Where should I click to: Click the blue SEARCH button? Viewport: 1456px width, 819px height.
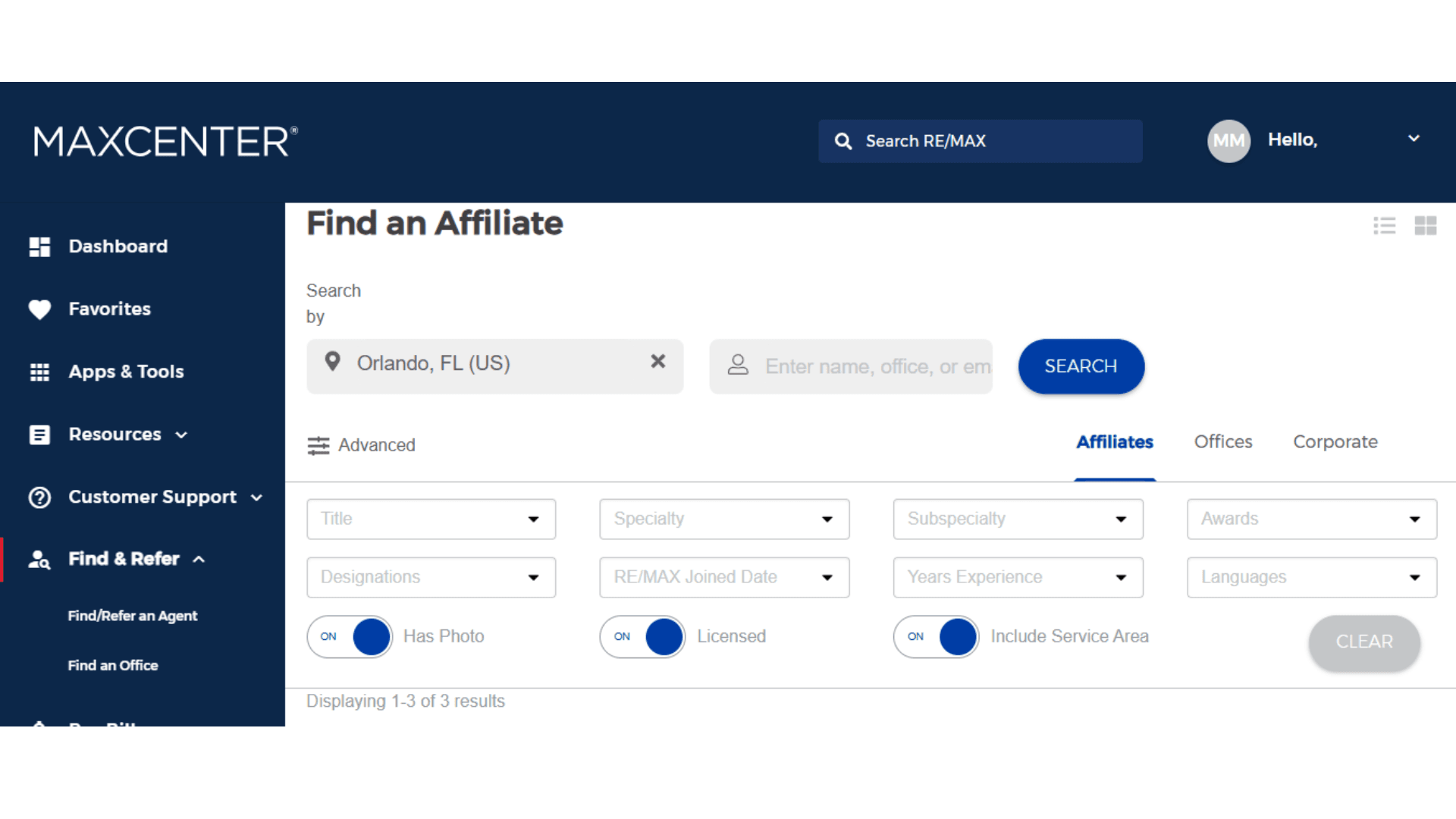coord(1081,366)
